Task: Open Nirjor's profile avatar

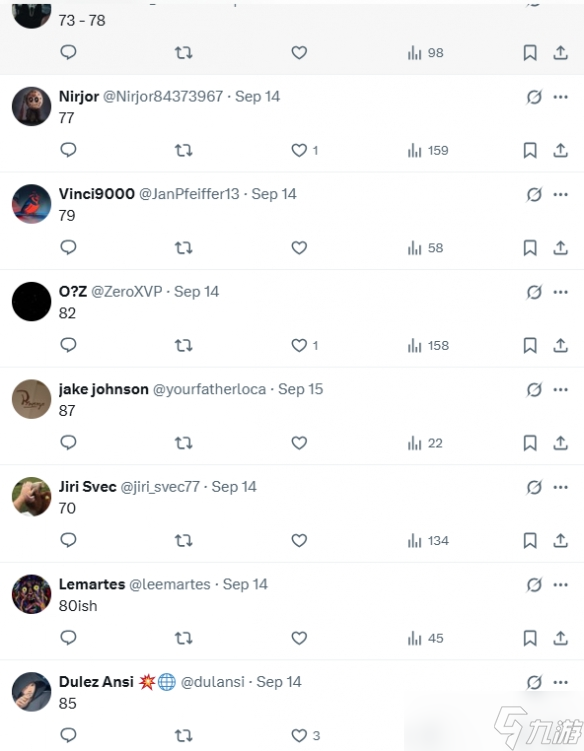Action: point(32,106)
